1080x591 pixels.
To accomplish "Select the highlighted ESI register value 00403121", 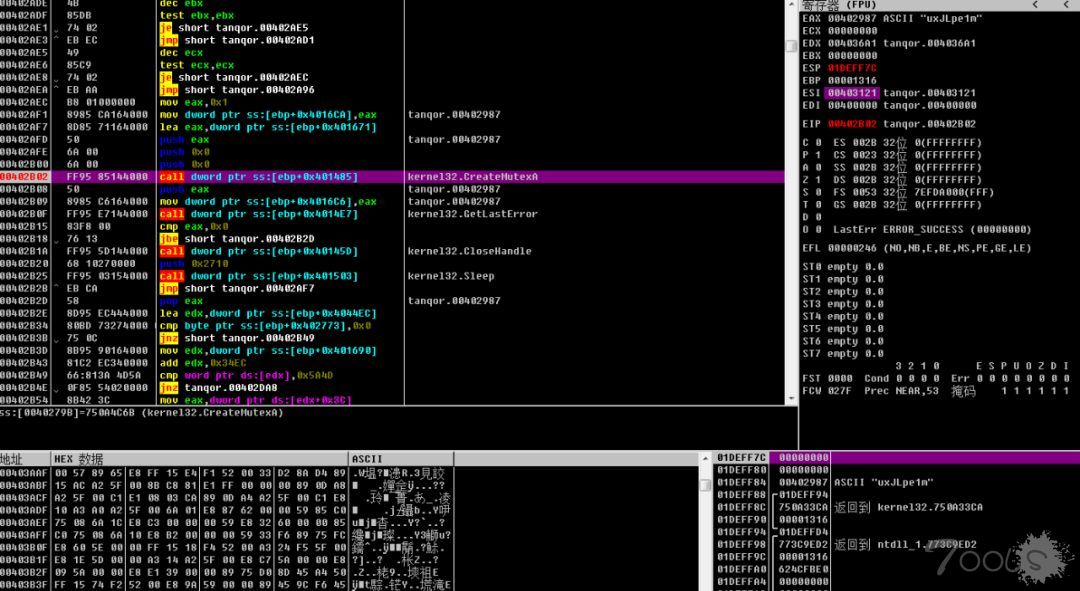I will [850, 93].
